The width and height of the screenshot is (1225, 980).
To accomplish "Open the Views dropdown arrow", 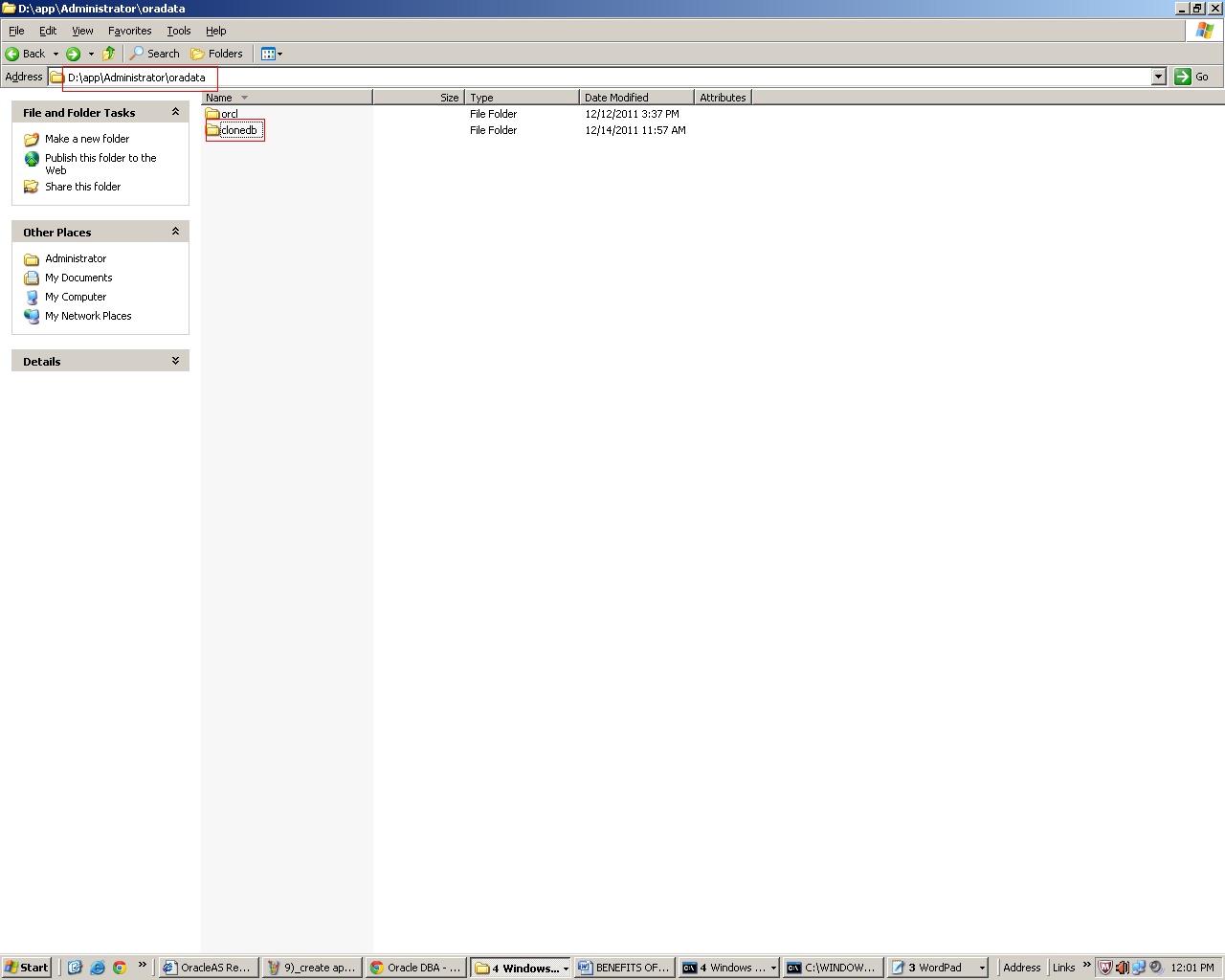I will 279,54.
